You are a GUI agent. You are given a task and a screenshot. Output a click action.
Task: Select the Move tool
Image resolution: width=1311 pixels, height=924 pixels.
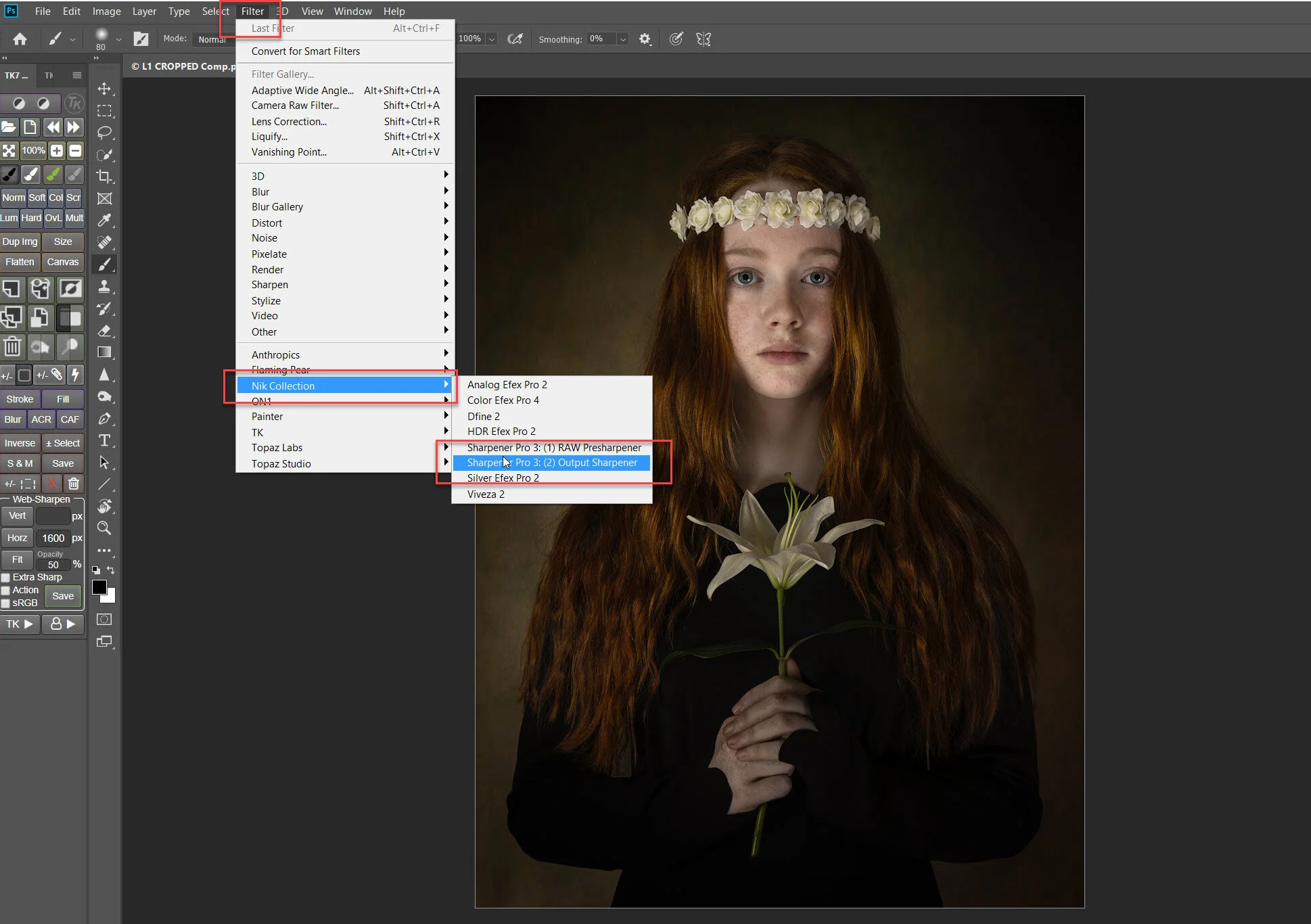pos(105,89)
